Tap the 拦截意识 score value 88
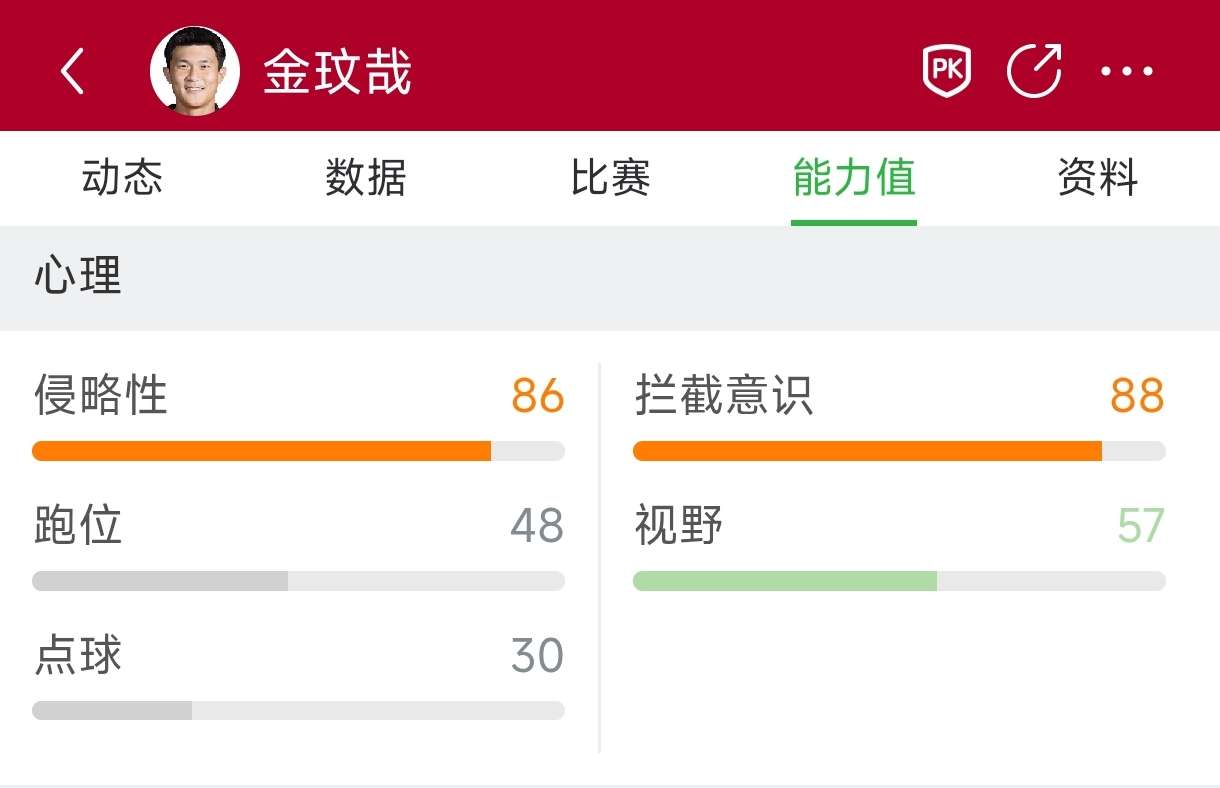Image resolution: width=1220 pixels, height=788 pixels. point(1137,396)
